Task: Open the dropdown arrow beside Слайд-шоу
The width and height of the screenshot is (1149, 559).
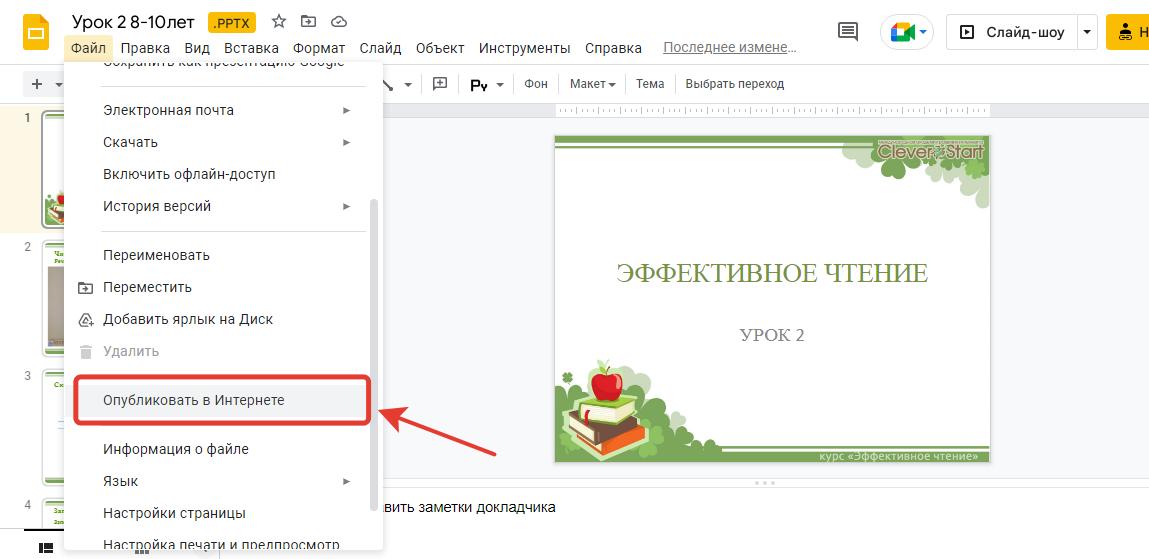Action: point(1087,32)
